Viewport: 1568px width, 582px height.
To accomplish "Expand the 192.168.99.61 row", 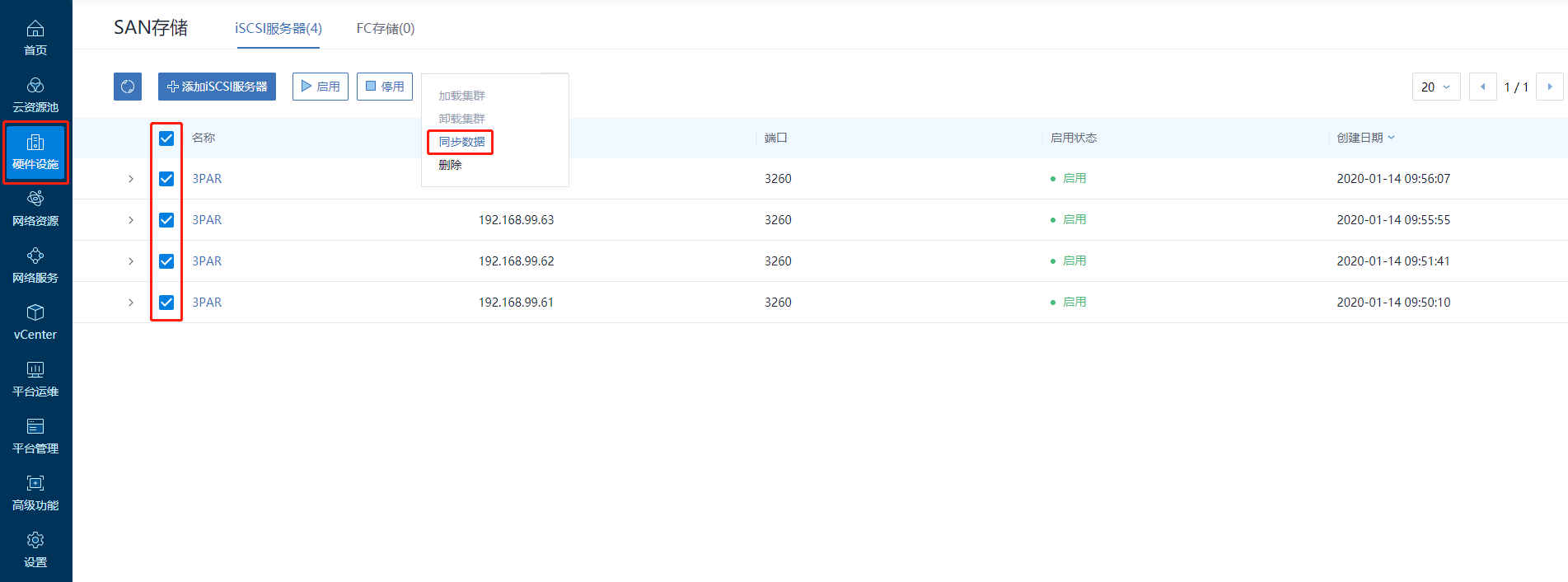I will click(x=131, y=303).
